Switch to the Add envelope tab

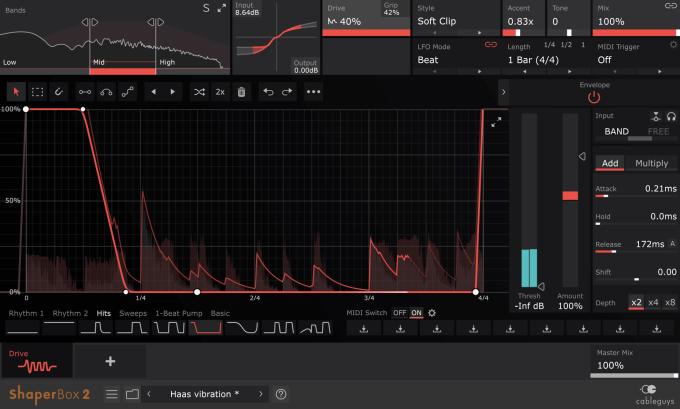coord(610,163)
